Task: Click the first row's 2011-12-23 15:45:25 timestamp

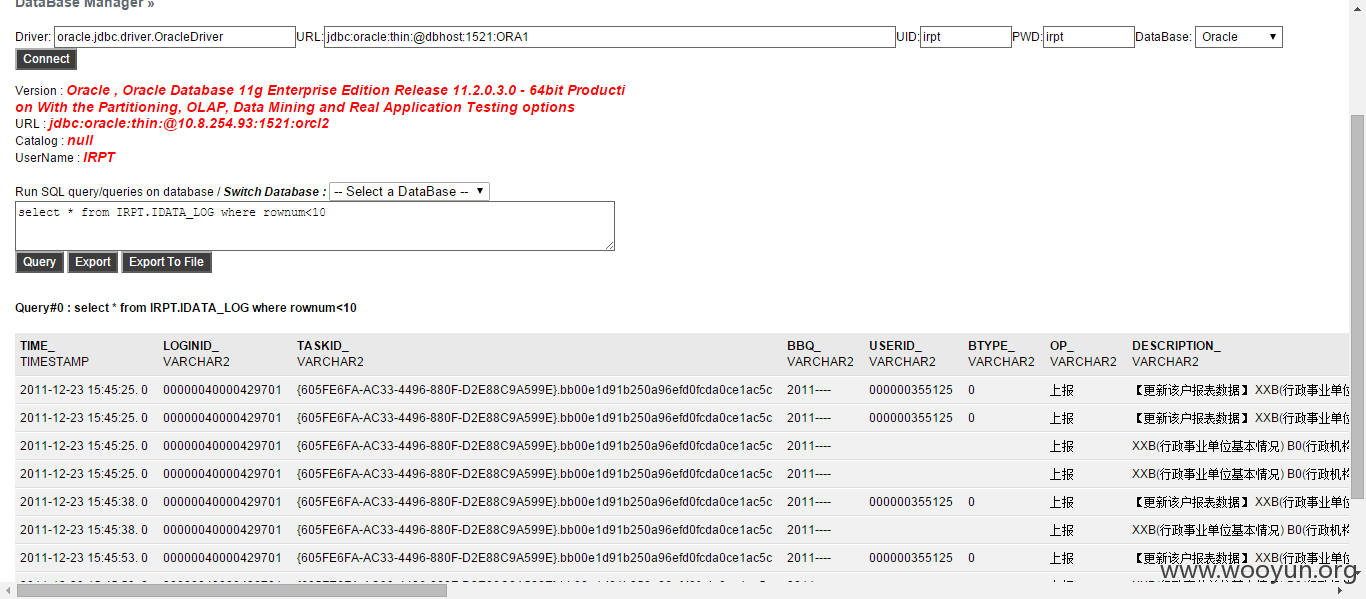Action: tap(84, 390)
